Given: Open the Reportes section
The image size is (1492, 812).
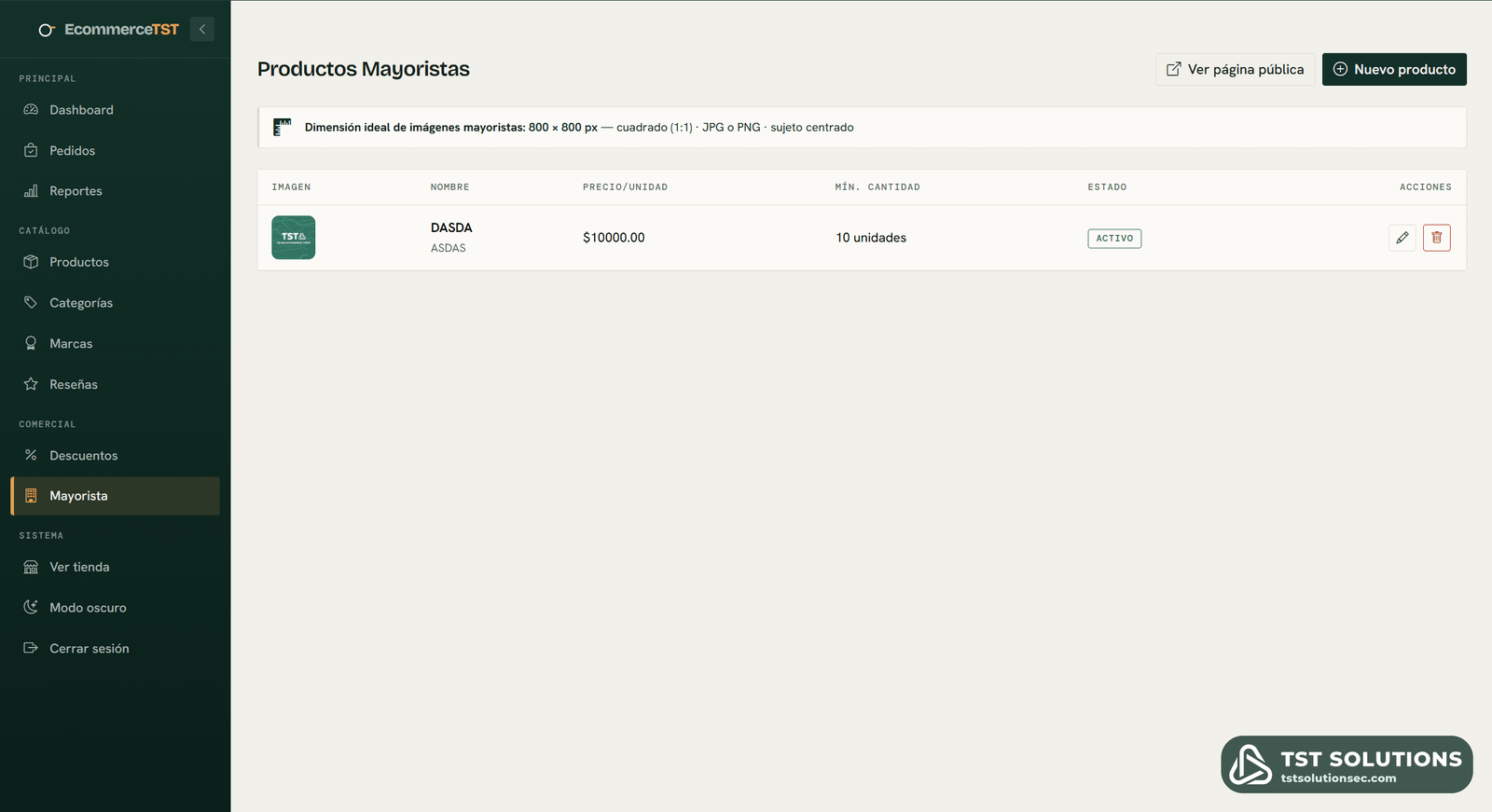Looking at the screenshot, I should pos(116,191).
